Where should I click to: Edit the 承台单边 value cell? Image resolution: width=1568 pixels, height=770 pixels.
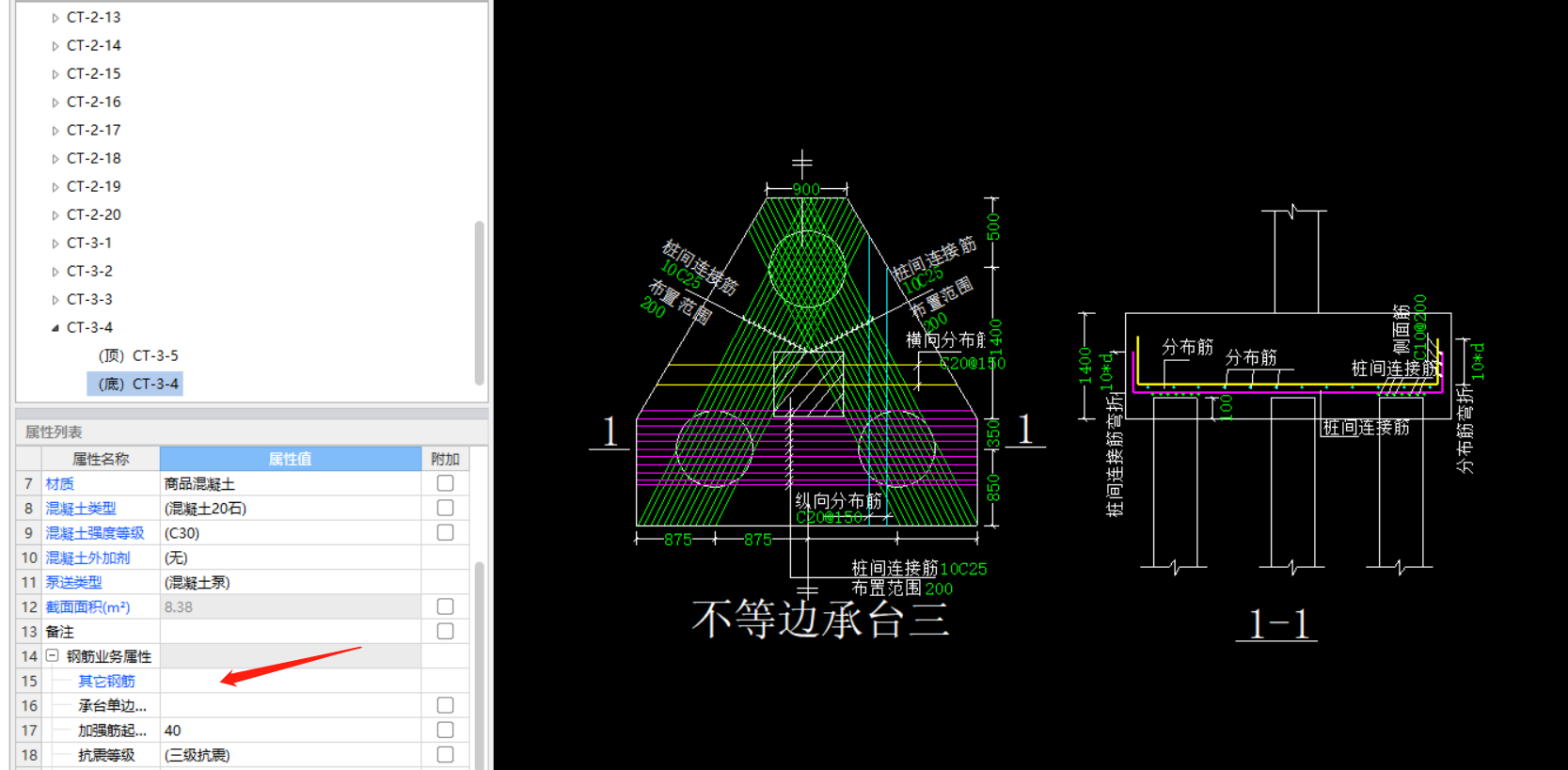[x=291, y=705]
